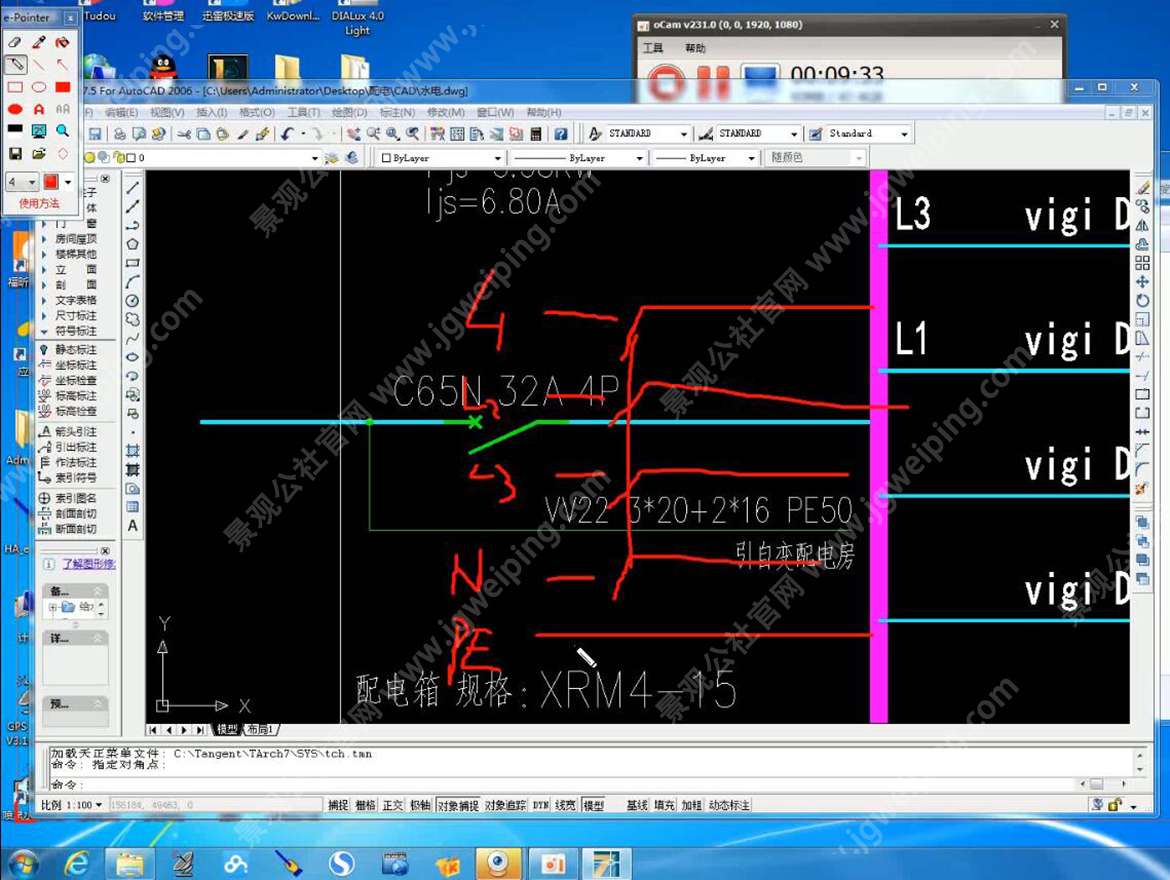Viewport: 1170px width, 880px height.
Task: Click the magnifier tool in e-Pointer
Action: (63, 131)
